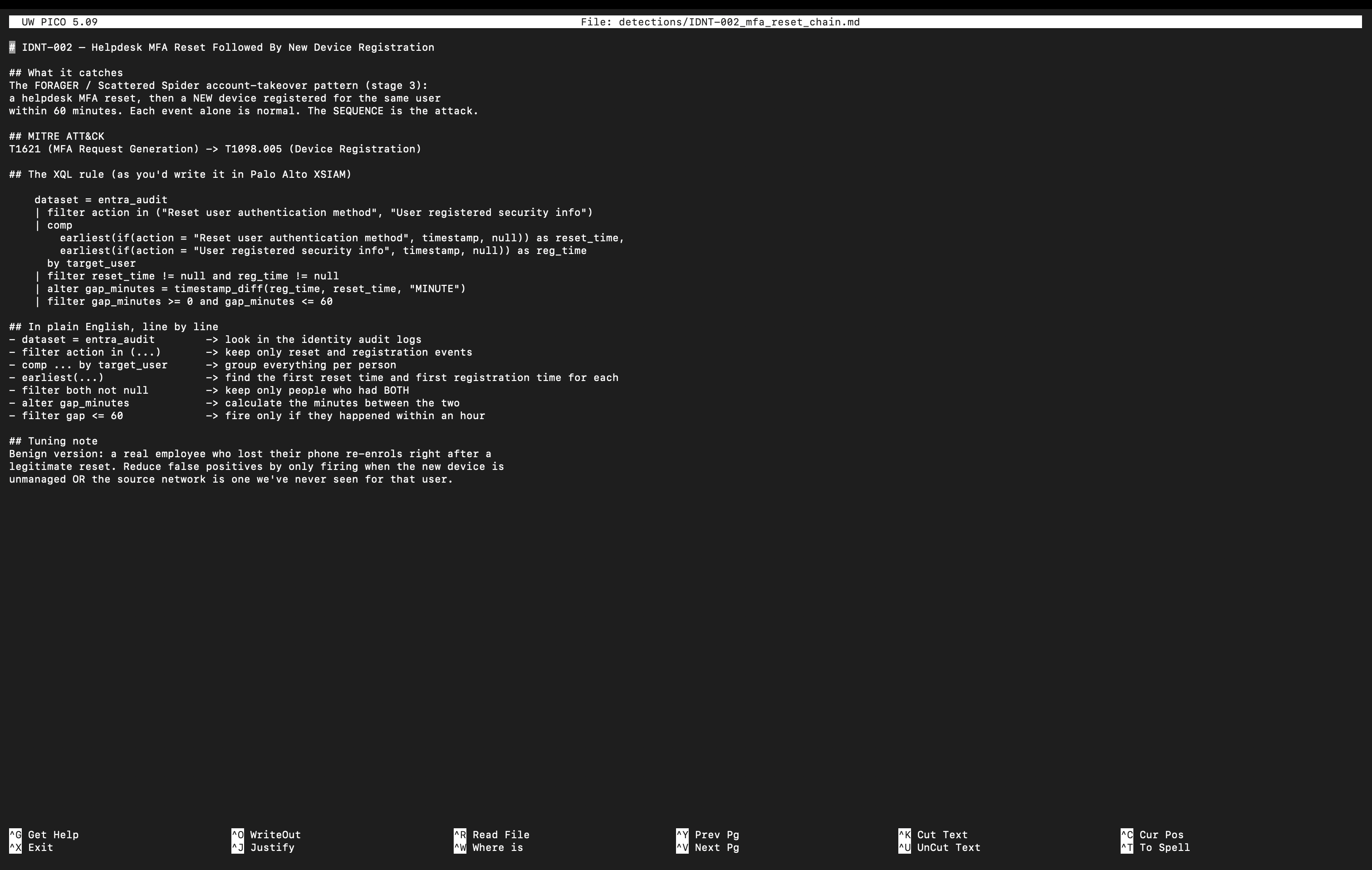Select the ^X Exit command
This screenshot has height=870, width=1372.
[31, 847]
